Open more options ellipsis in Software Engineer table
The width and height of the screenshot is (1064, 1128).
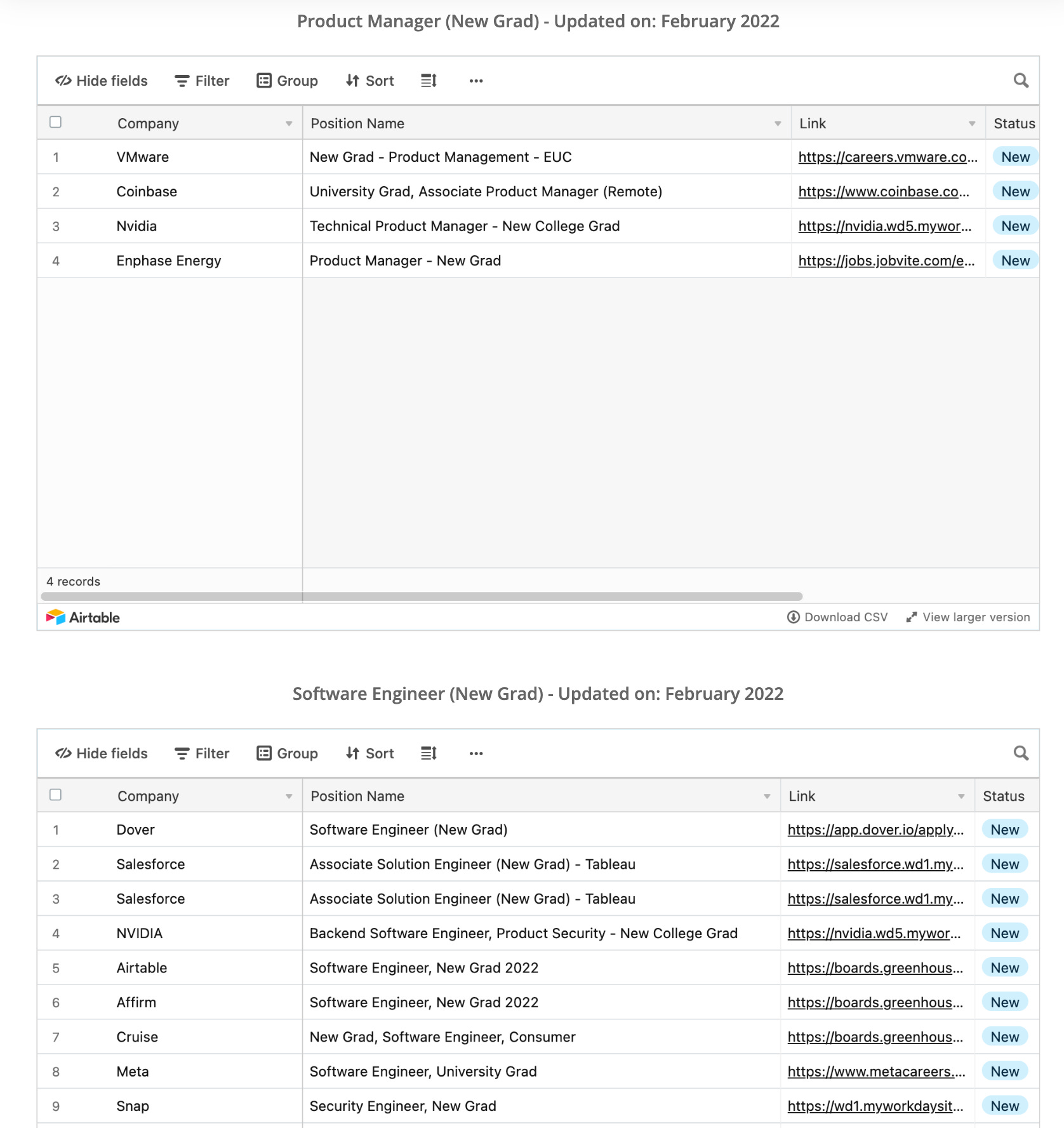click(x=476, y=753)
